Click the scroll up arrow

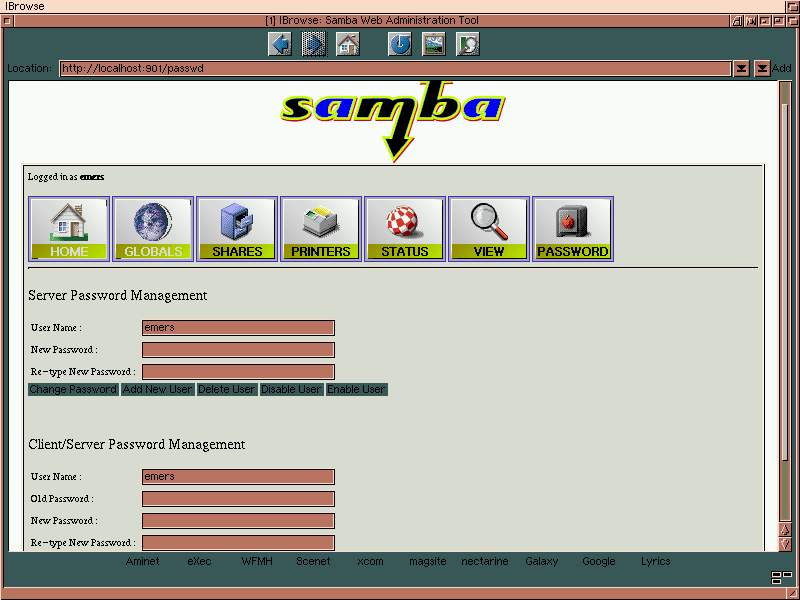[785, 530]
